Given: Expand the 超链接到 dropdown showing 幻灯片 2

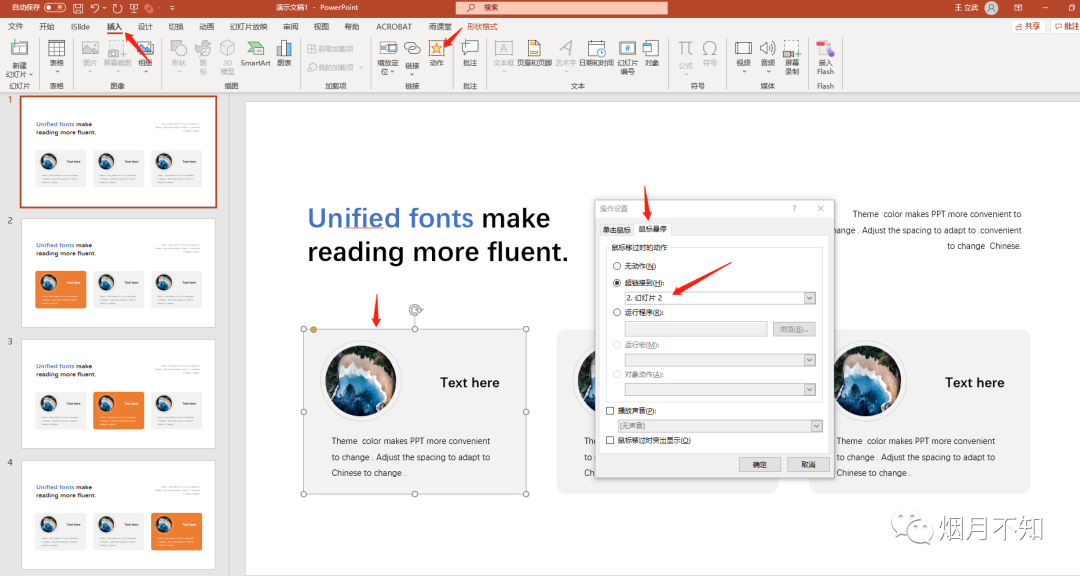Looking at the screenshot, I should tap(810, 298).
